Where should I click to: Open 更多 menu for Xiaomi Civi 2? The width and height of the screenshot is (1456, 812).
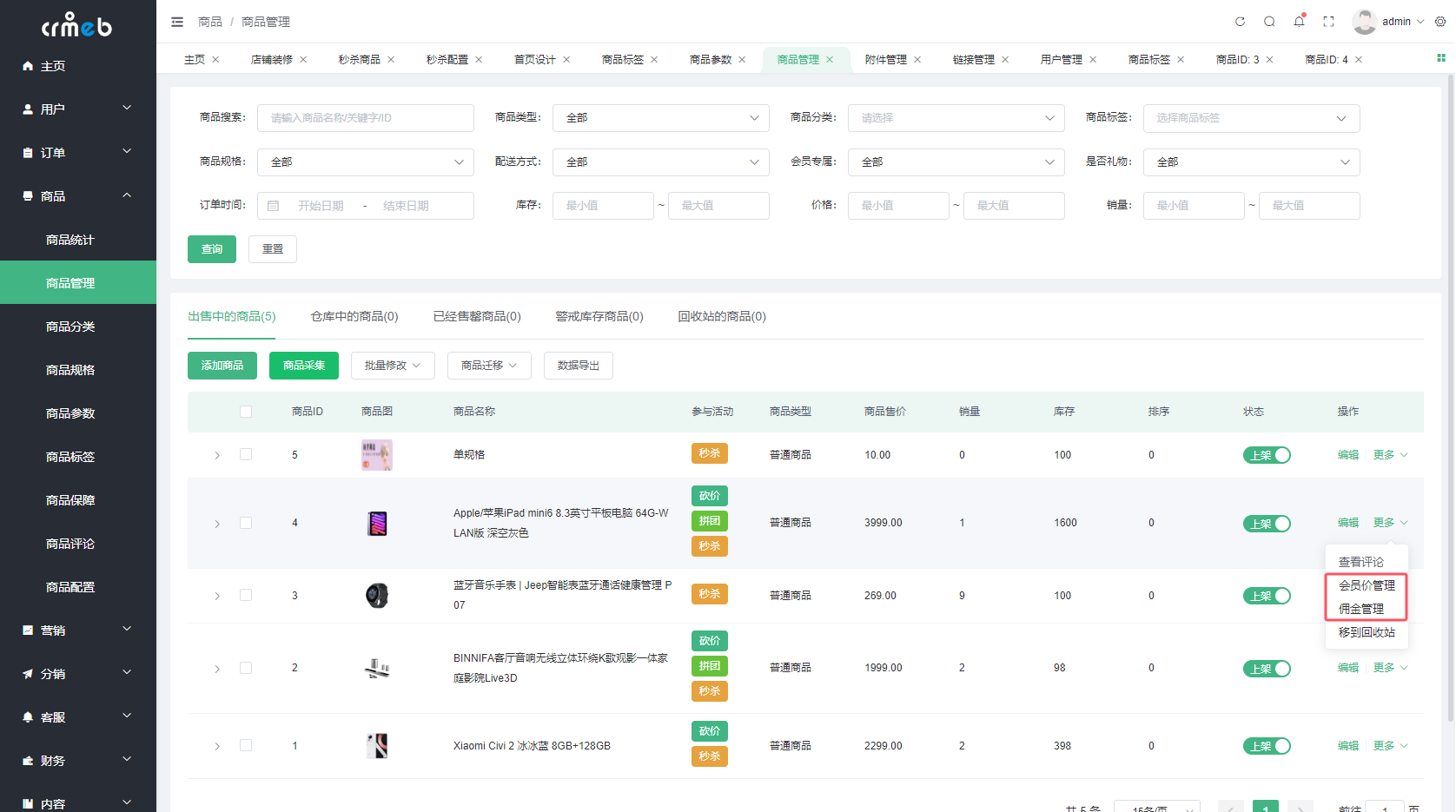[x=1390, y=746]
